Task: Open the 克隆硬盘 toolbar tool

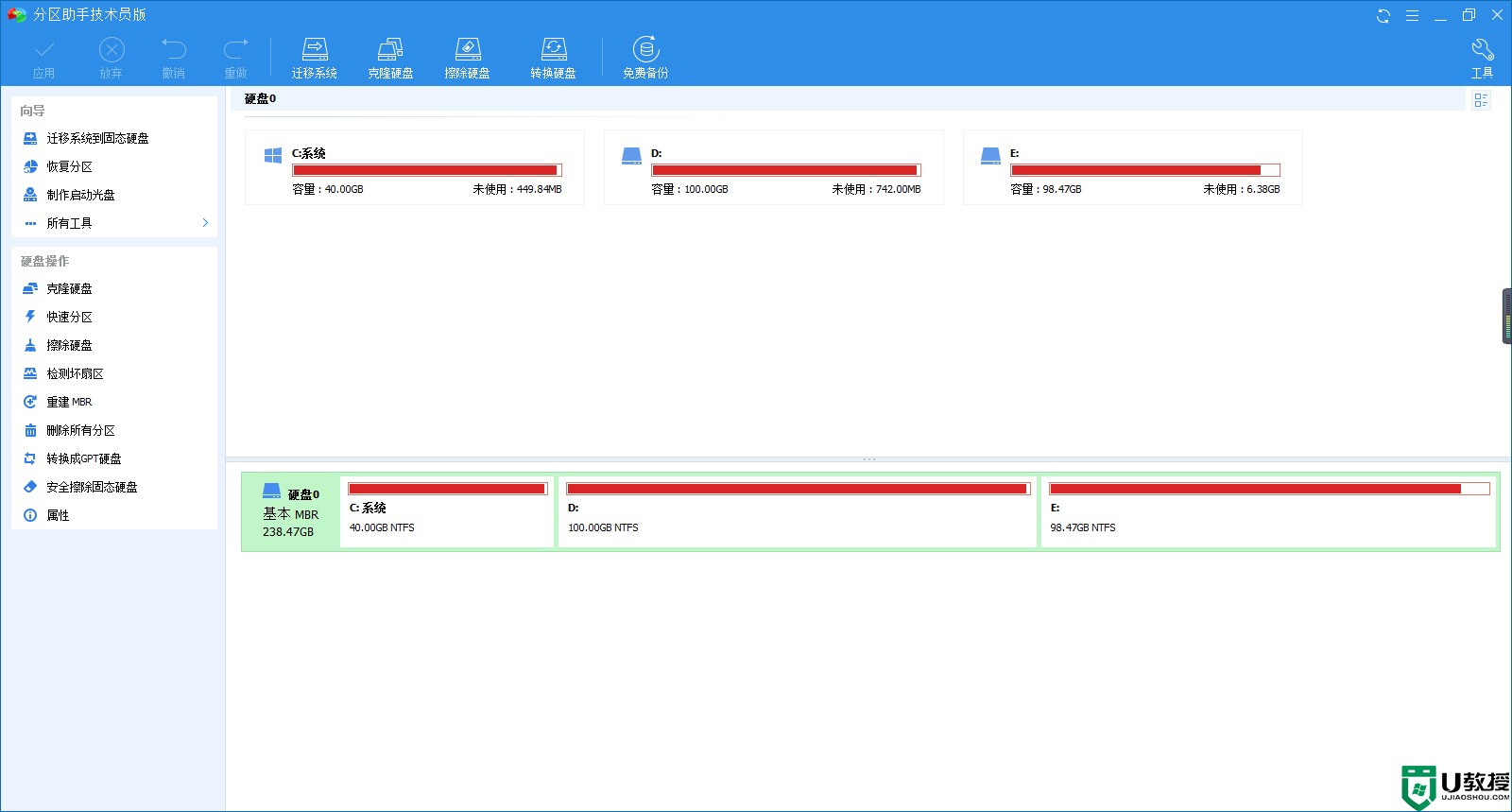Action: 390,59
